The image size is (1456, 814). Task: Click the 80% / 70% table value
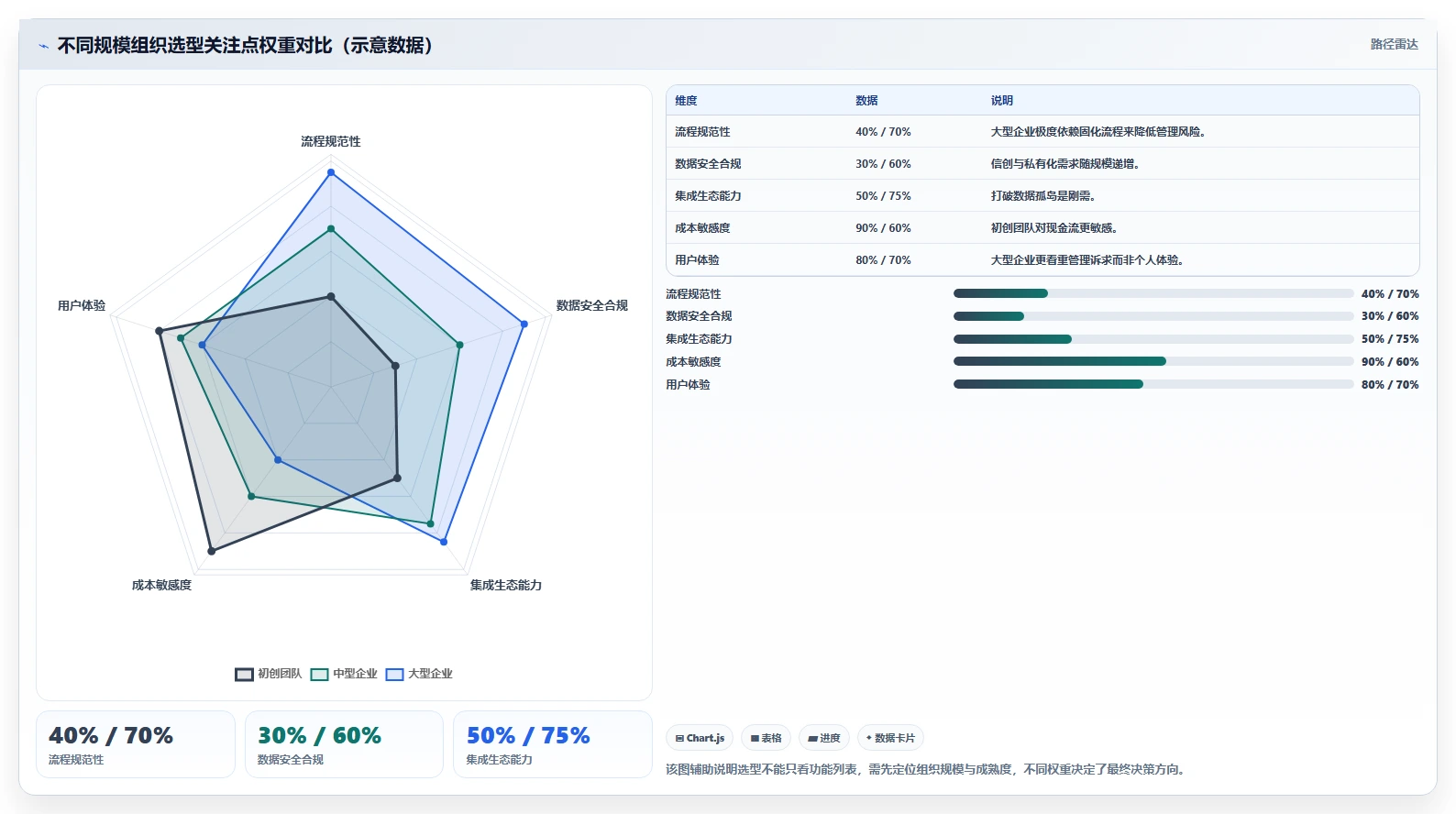[883, 260]
